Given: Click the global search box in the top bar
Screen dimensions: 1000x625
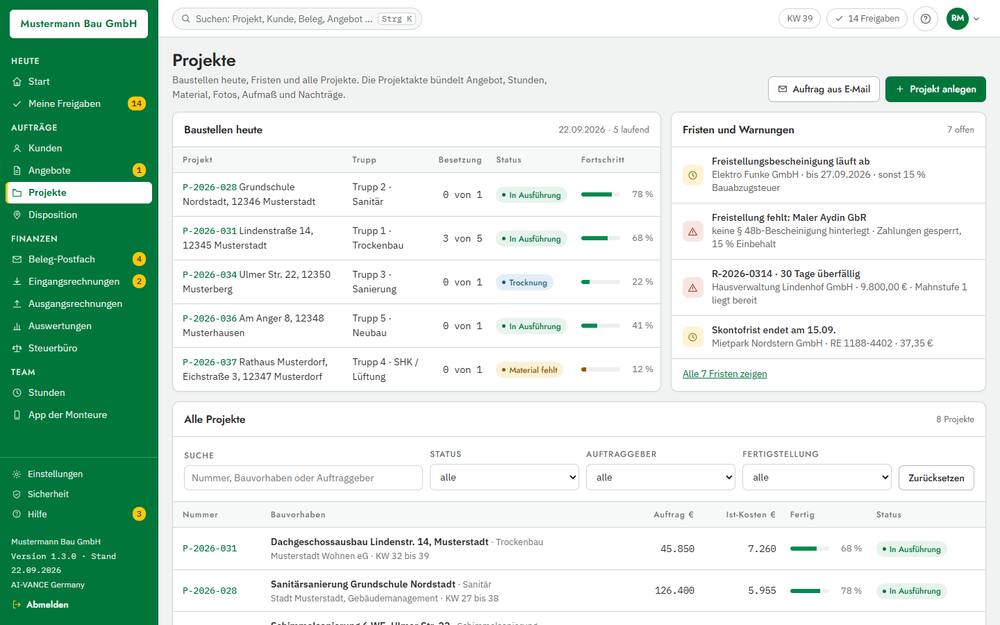Looking at the screenshot, I should click(x=297, y=19).
